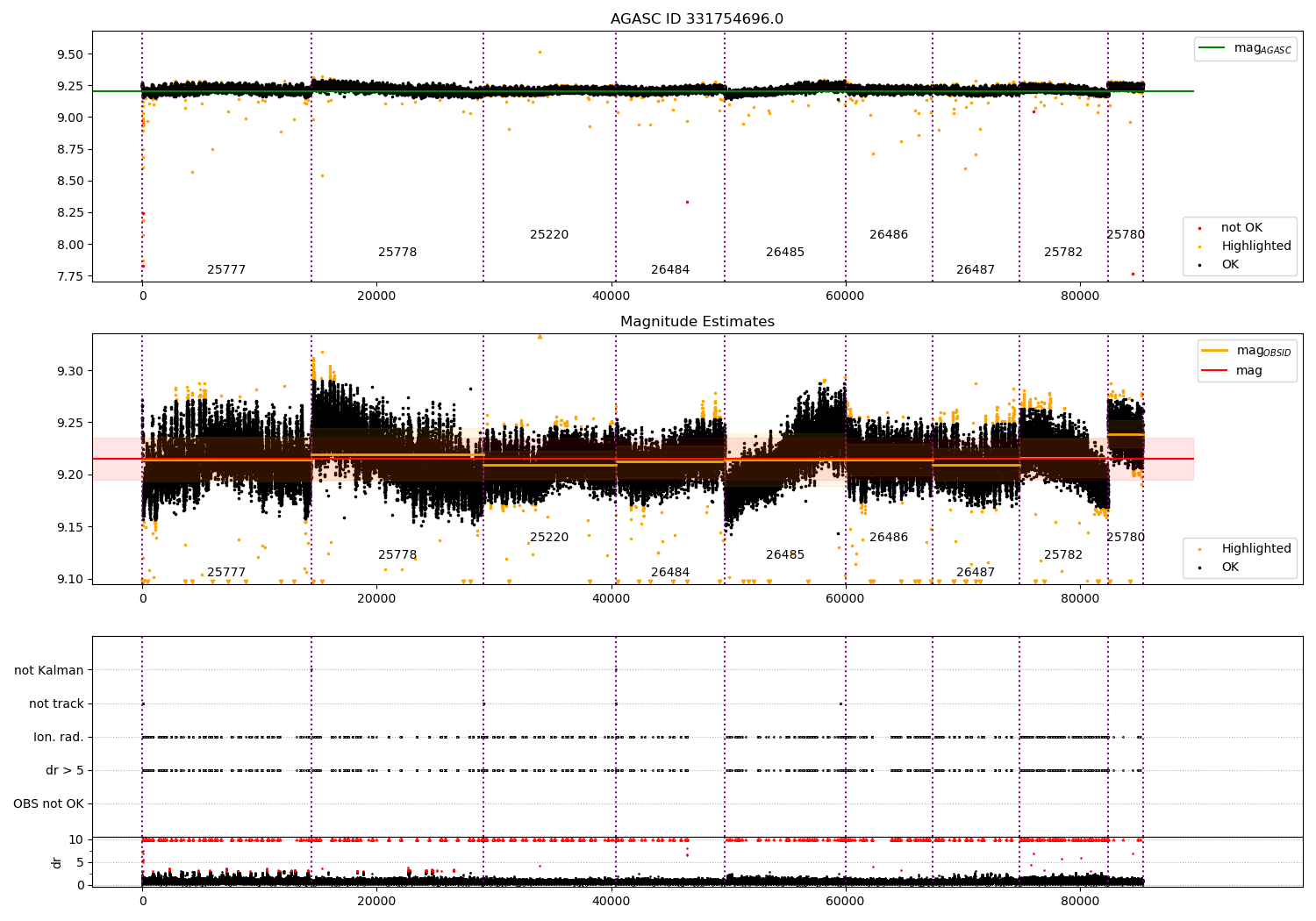Click obsid label 26485 in top plot
This screenshot has width=1316, height=921.
(785, 253)
